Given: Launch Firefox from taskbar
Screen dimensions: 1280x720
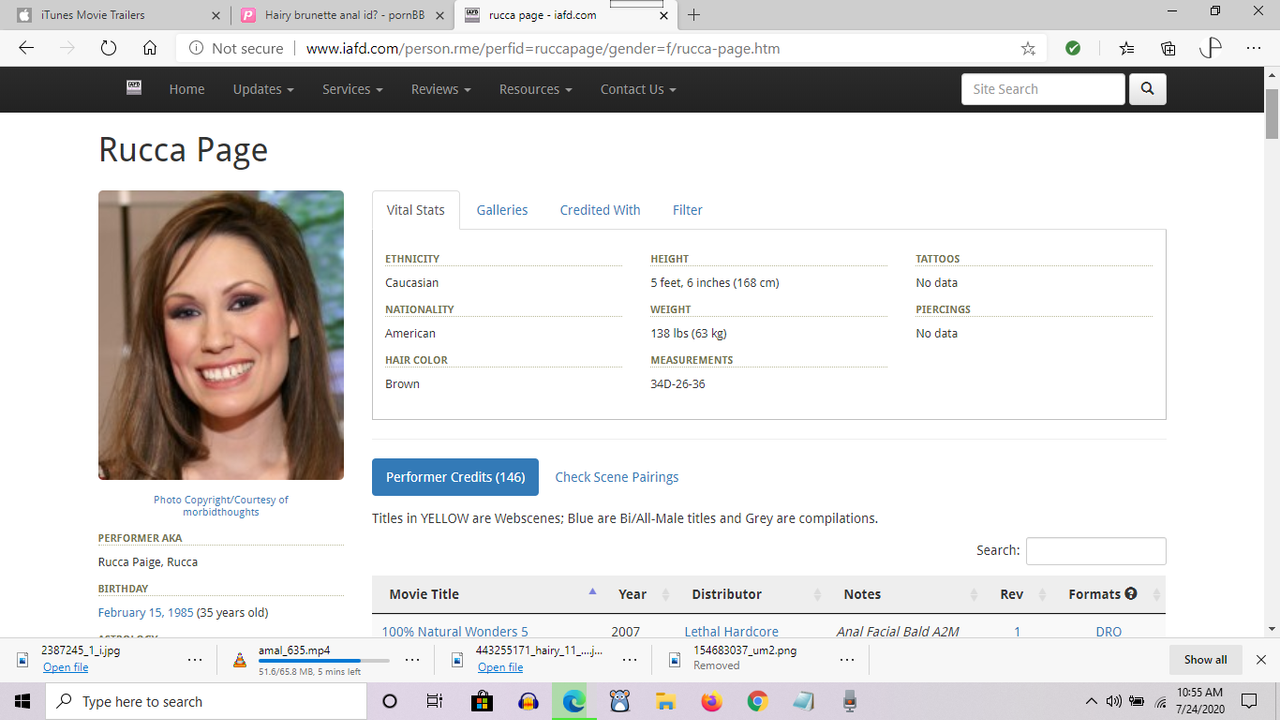Looking at the screenshot, I should [x=711, y=701].
